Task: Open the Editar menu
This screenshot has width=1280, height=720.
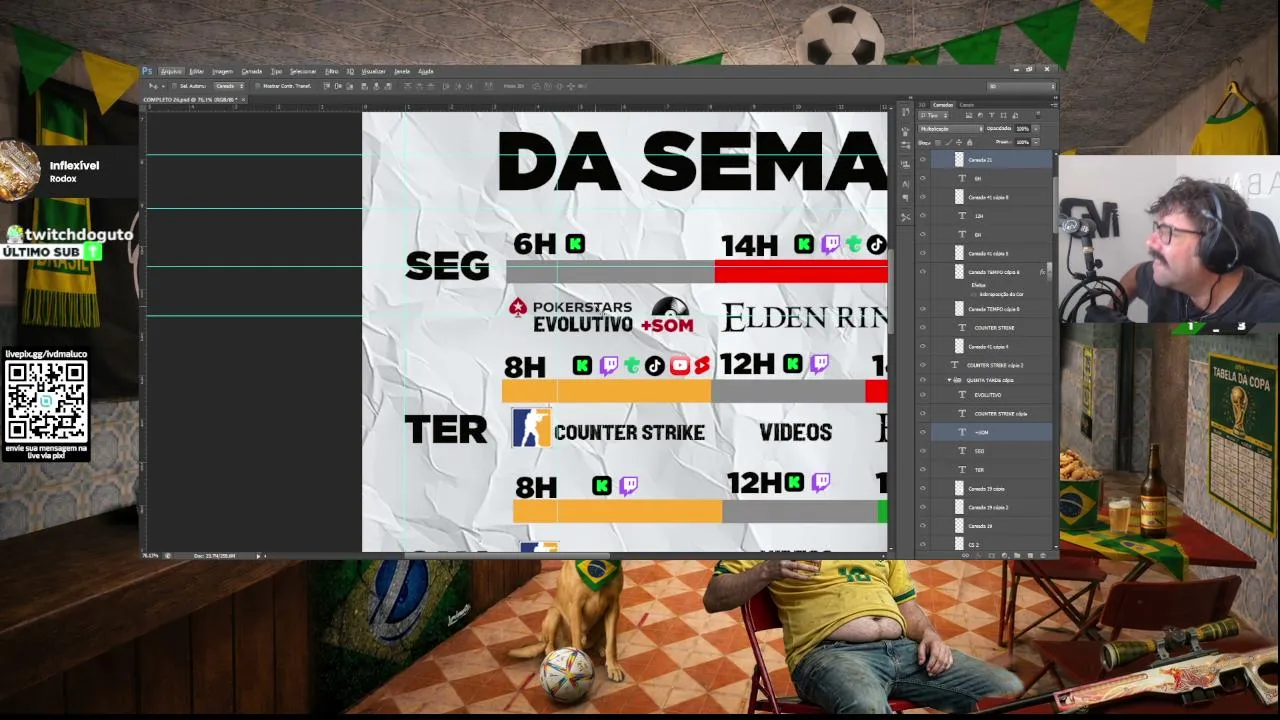Action: pyautogui.click(x=196, y=71)
